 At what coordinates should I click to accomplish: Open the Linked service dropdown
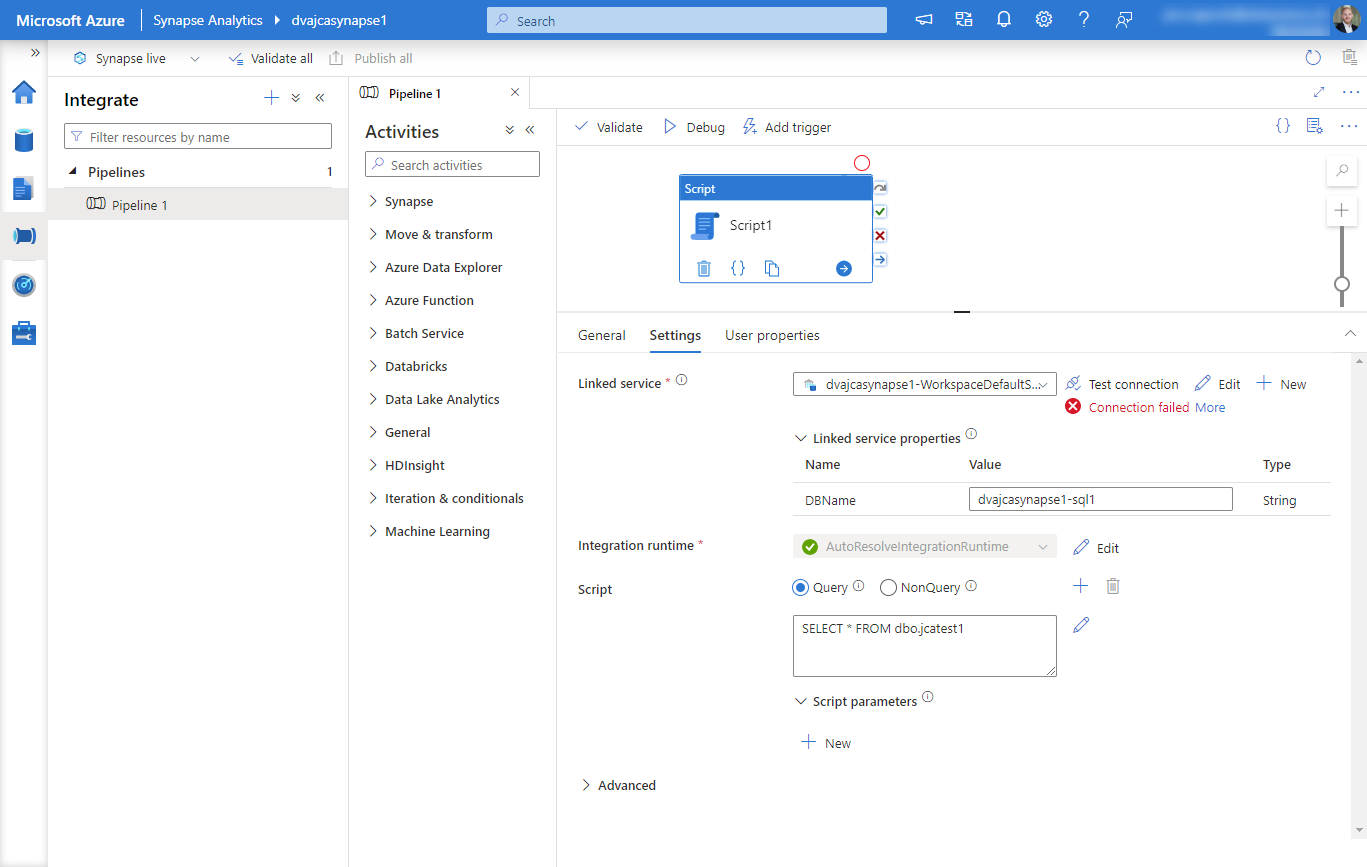[925, 384]
